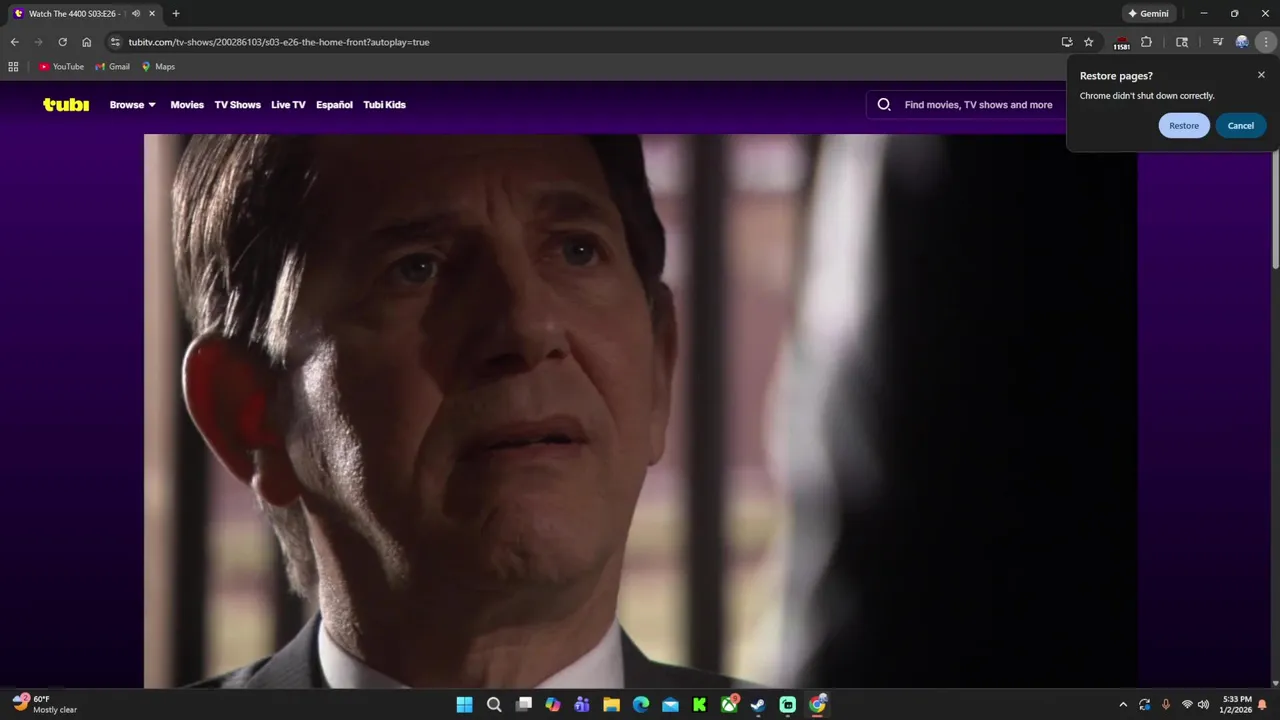Go to the Chrome home page
The width and height of the screenshot is (1280, 720).
tap(87, 42)
